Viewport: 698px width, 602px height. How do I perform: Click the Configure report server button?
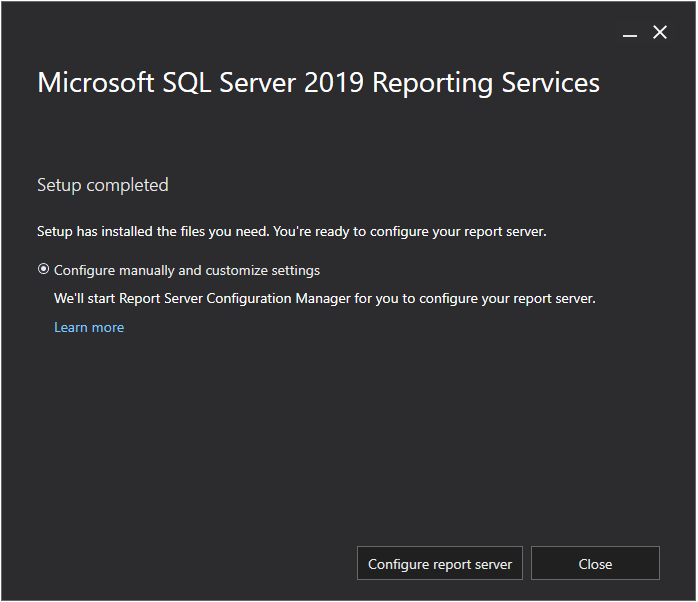[440, 563]
